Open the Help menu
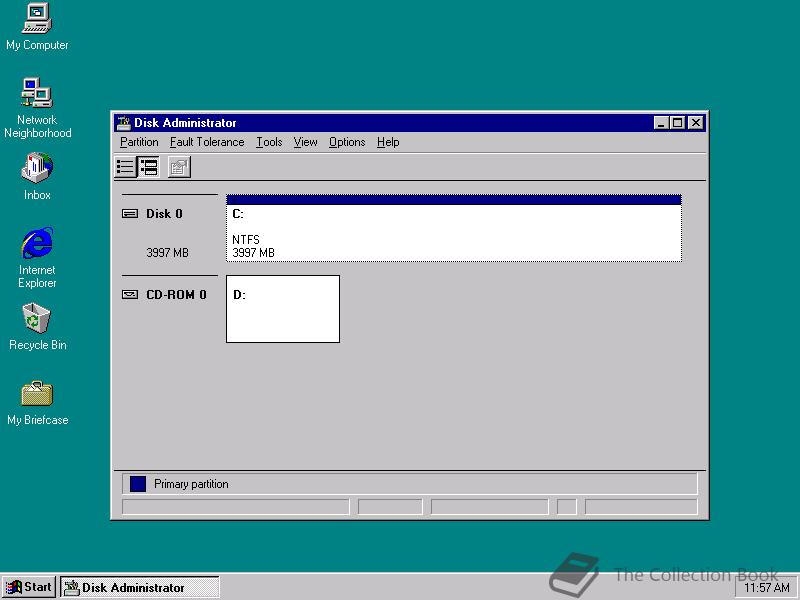 point(388,142)
